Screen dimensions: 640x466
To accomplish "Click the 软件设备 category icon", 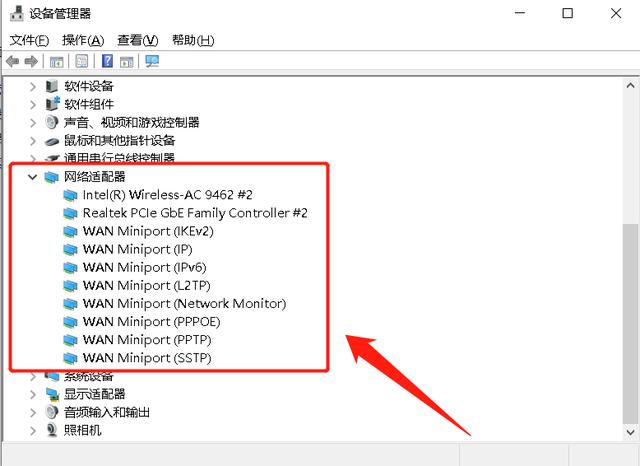I will (x=52, y=86).
